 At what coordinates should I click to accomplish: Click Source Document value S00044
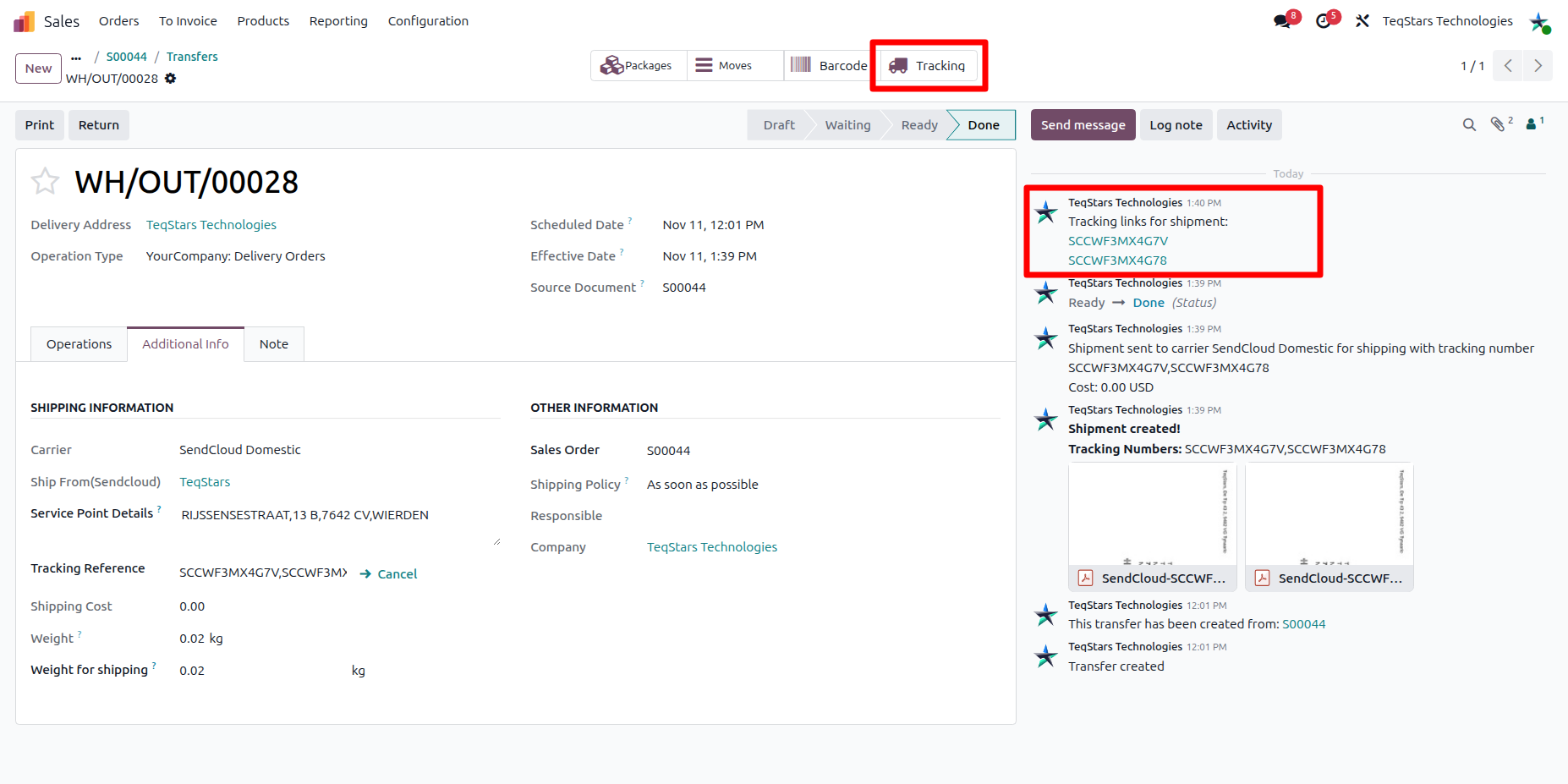coord(684,288)
